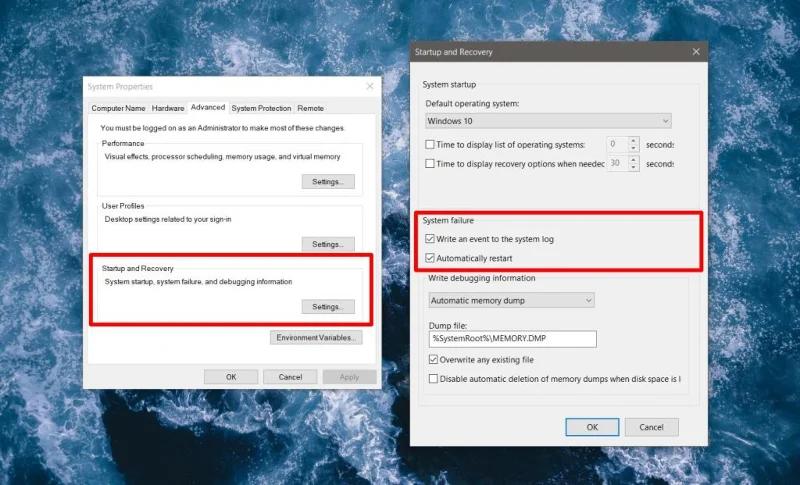Open Environment Variables dialog
Image resolution: width=800 pixels, height=485 pixels.
pos(316,338)
